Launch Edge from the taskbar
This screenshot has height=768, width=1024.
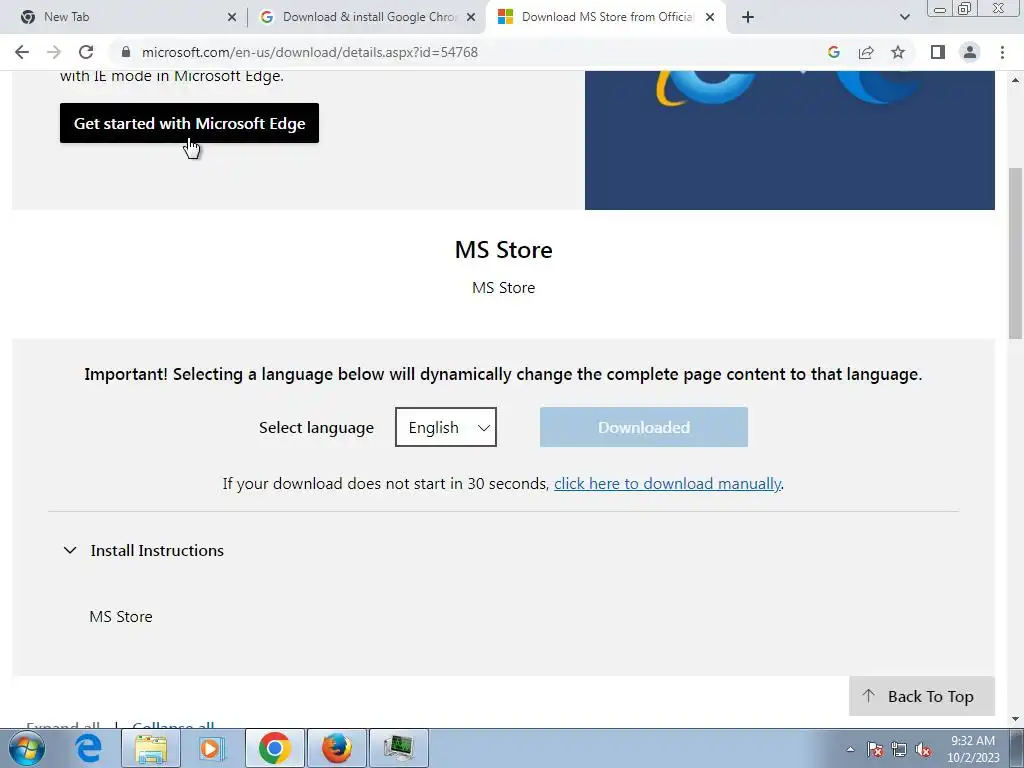[88, 748]
